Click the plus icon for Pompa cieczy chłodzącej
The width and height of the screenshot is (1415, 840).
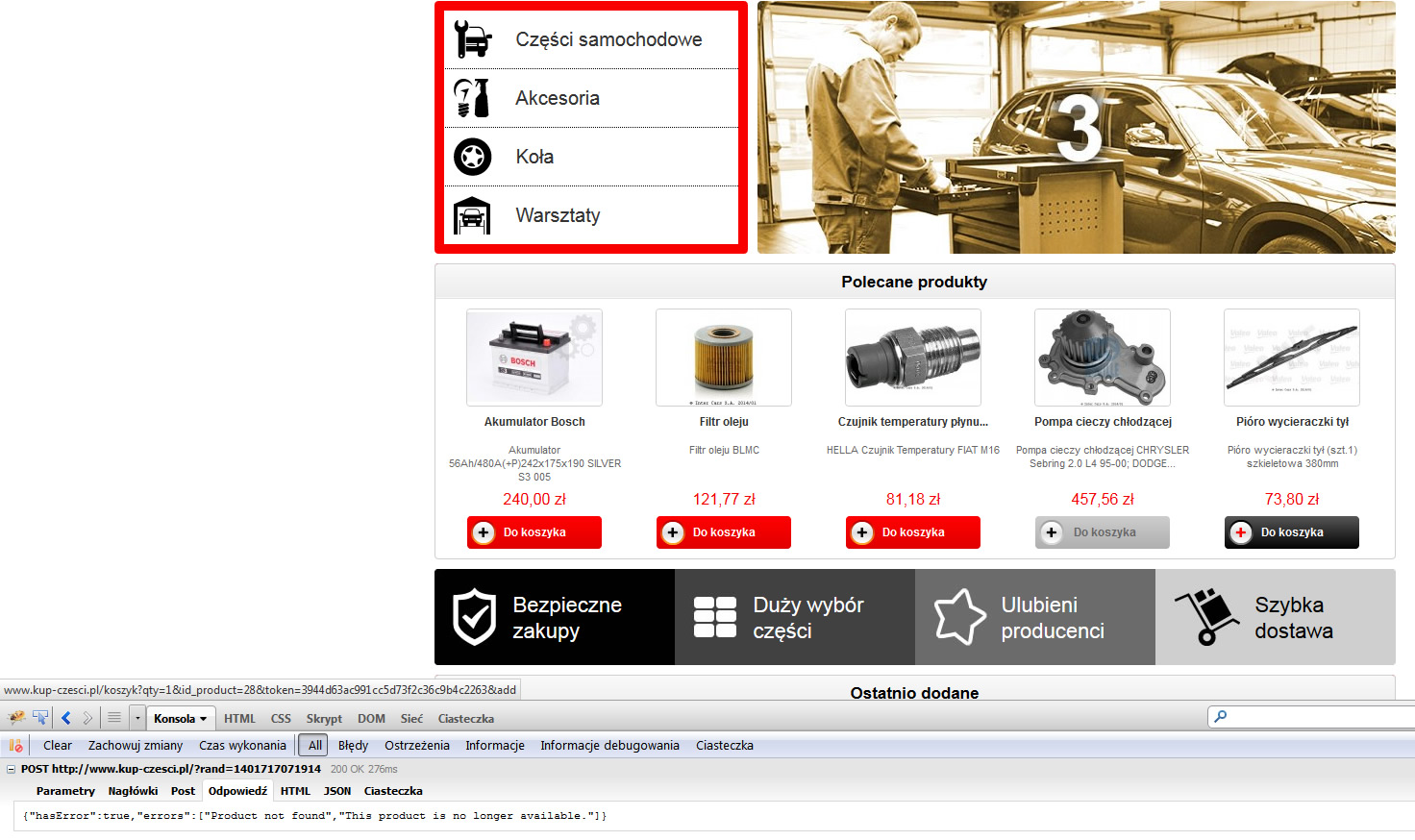coord(1052,532)
